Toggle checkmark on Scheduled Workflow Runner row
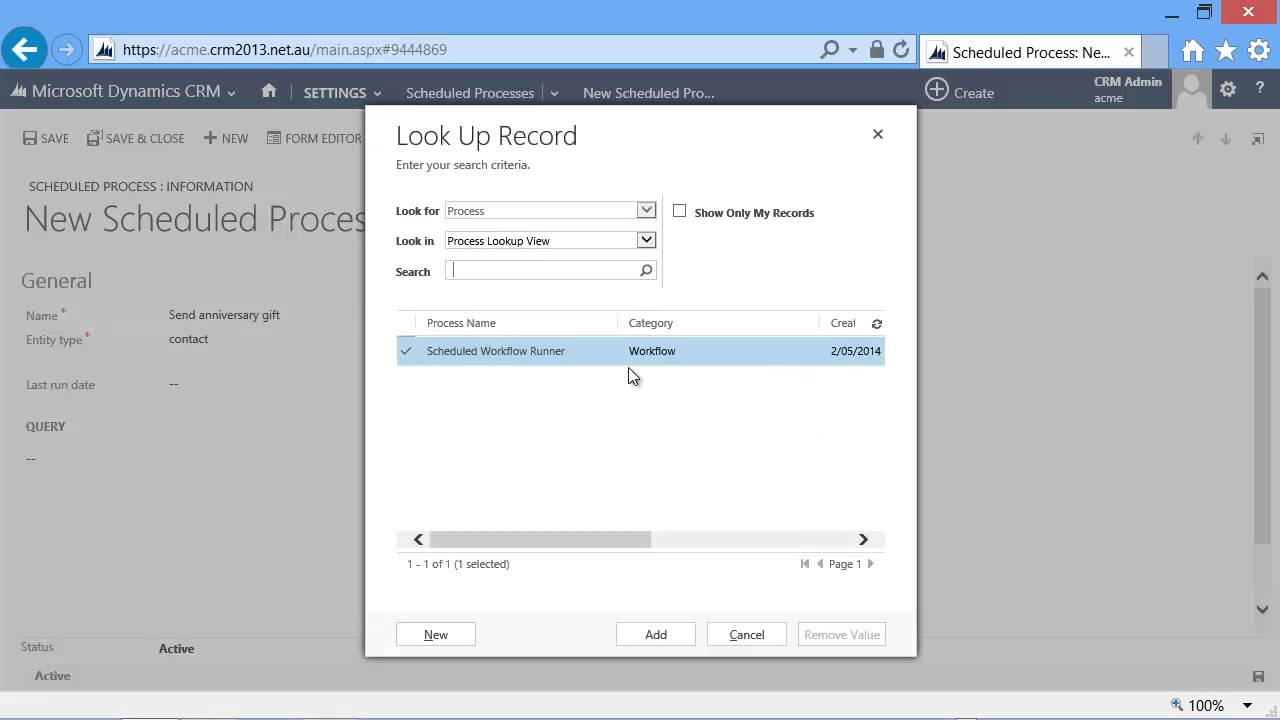Image resolution: width=1280 pixels, height=720 pixels. tap(406, 351)
